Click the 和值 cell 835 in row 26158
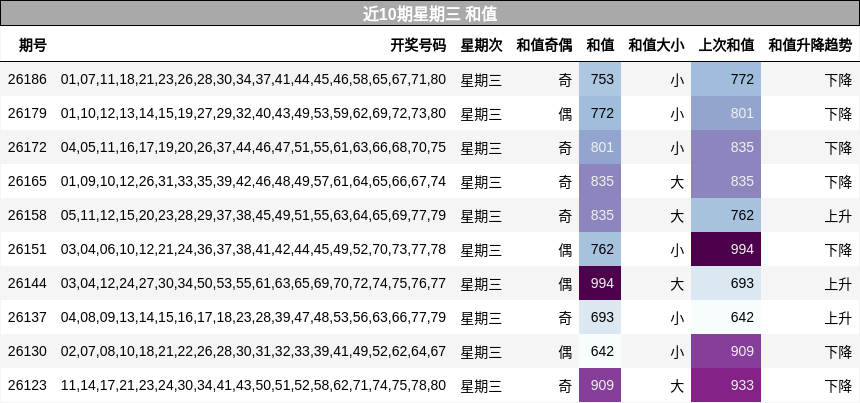 pyautogui.click(x=600, y=215)
